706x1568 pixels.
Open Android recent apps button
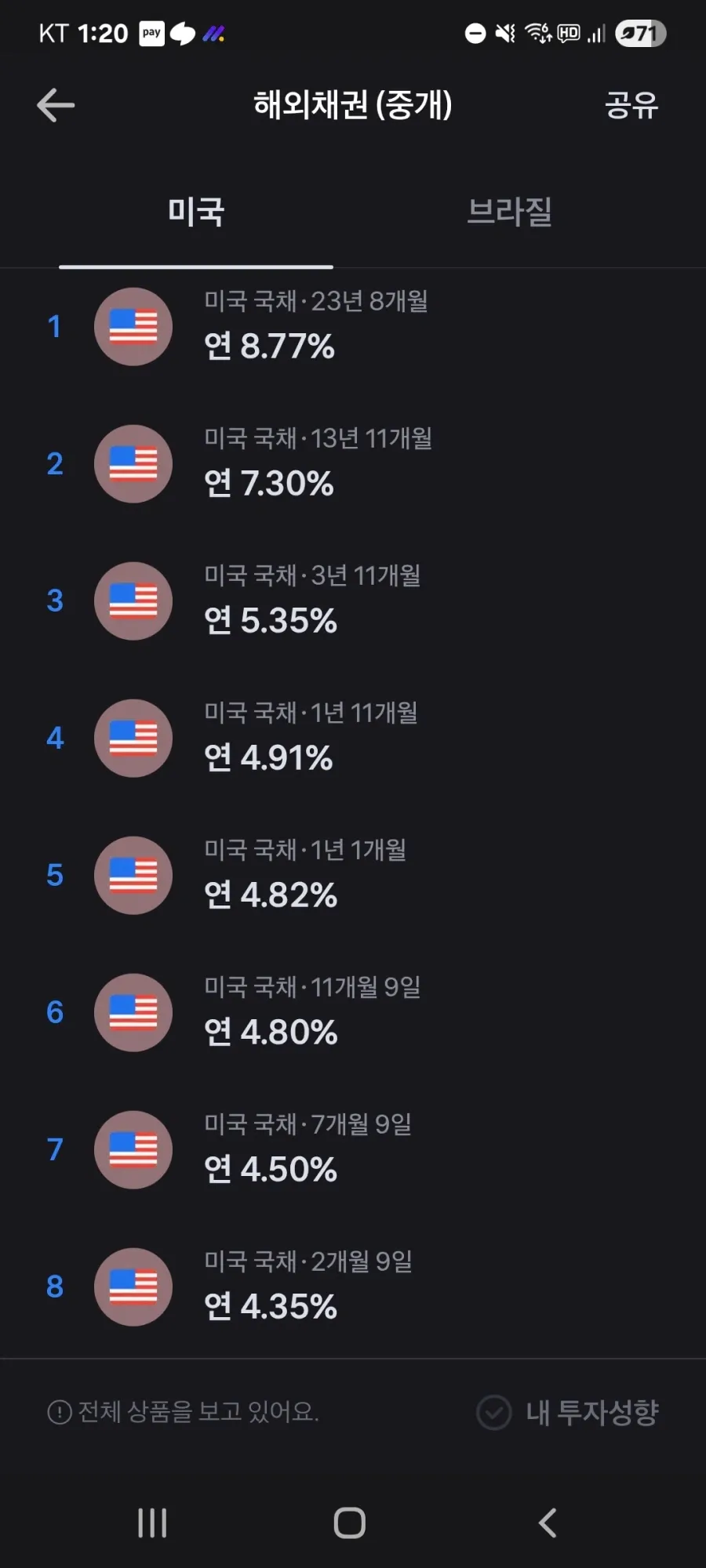[152, 1523]
